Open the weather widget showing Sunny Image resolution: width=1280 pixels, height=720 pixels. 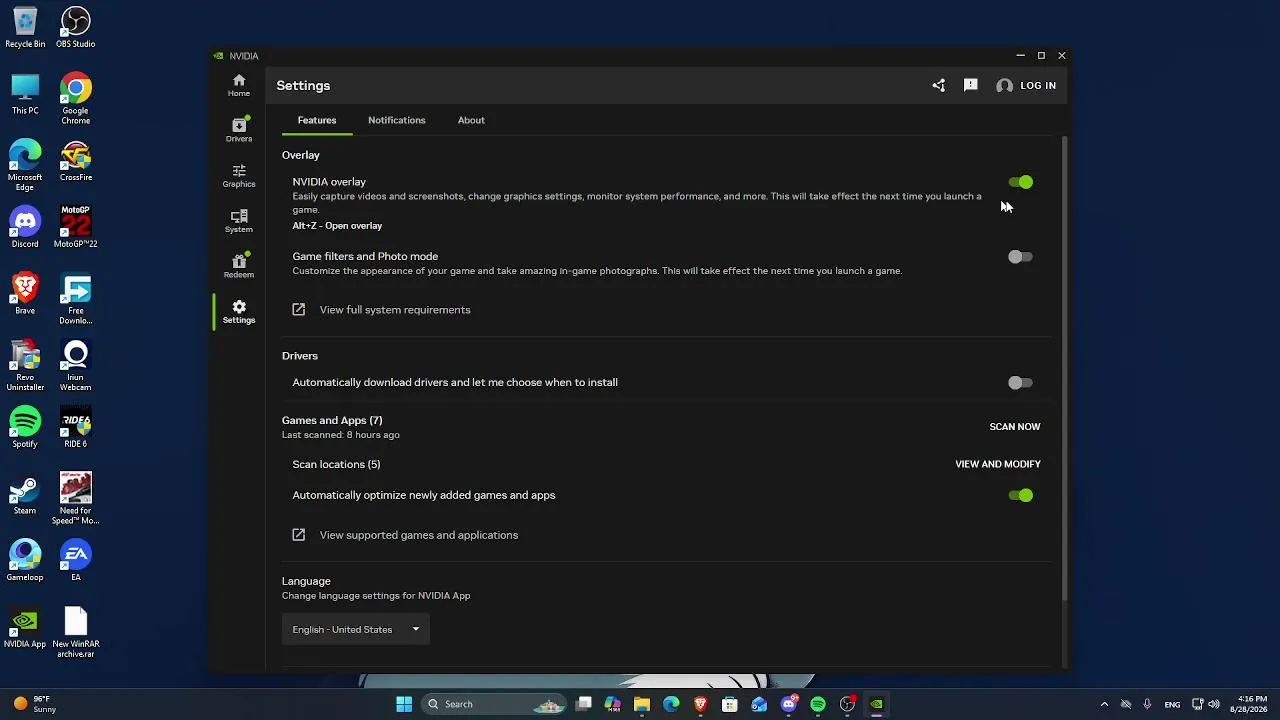click(34, 704)
